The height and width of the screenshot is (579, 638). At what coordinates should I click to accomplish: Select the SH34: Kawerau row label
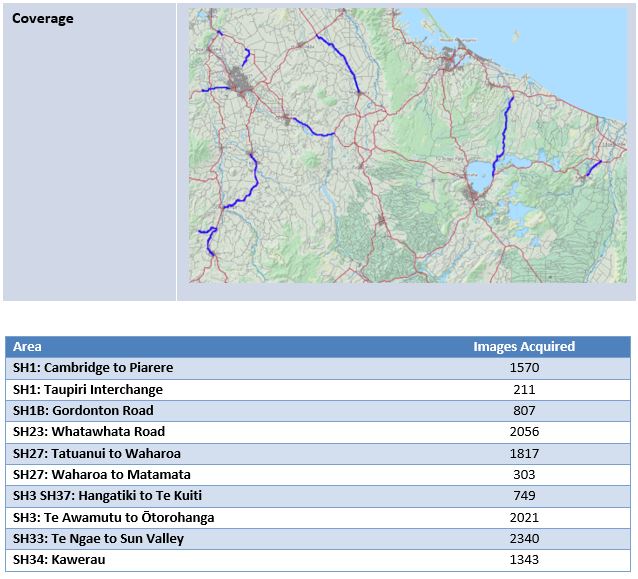click(59, 560)
